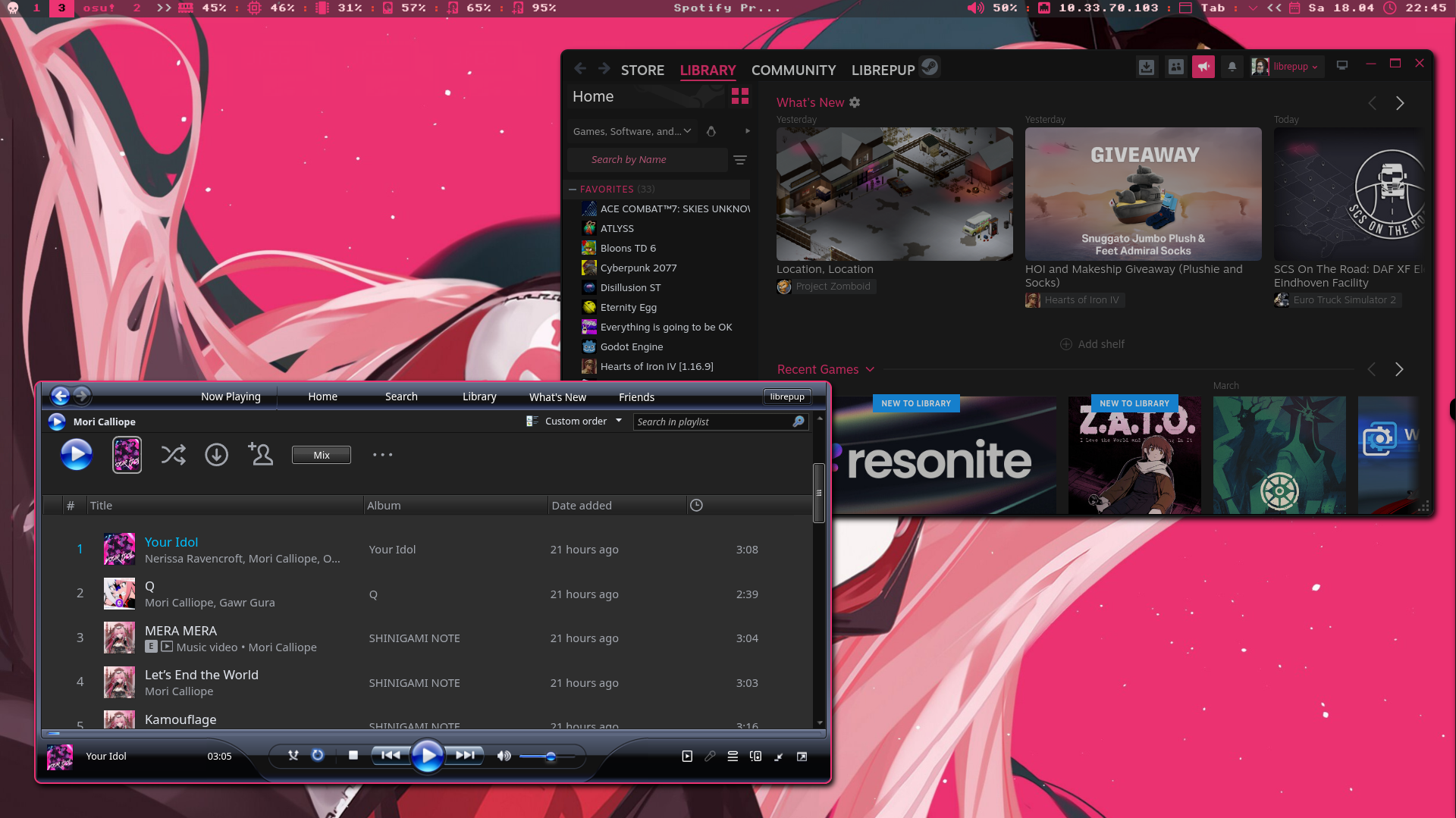Screen dimensions: 1456x818
Task: Open the now playing view icon
Action: [x=687, y=756]
